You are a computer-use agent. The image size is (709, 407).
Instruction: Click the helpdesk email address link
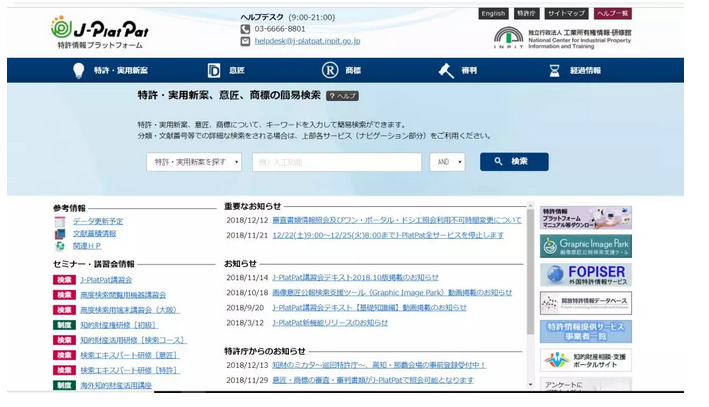pos(307,41)
